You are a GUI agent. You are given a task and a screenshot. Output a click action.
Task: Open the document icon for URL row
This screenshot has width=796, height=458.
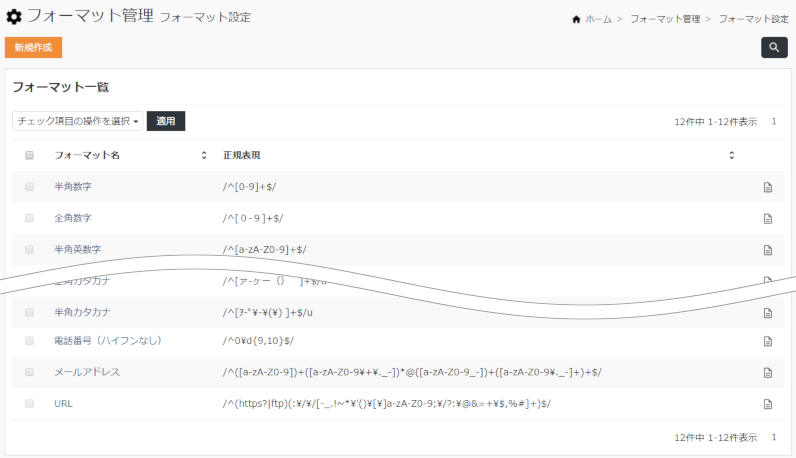tap(768, 404)
